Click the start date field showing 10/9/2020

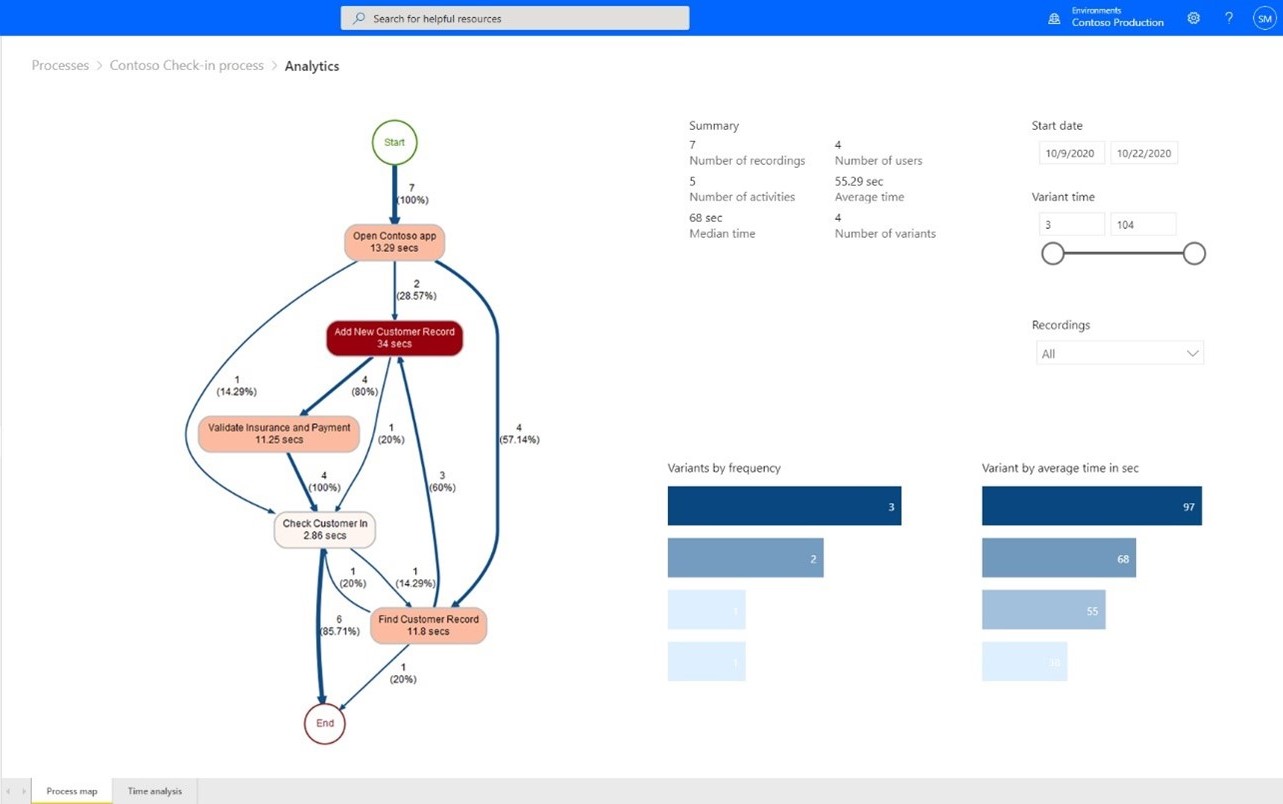pos(1071,152)
